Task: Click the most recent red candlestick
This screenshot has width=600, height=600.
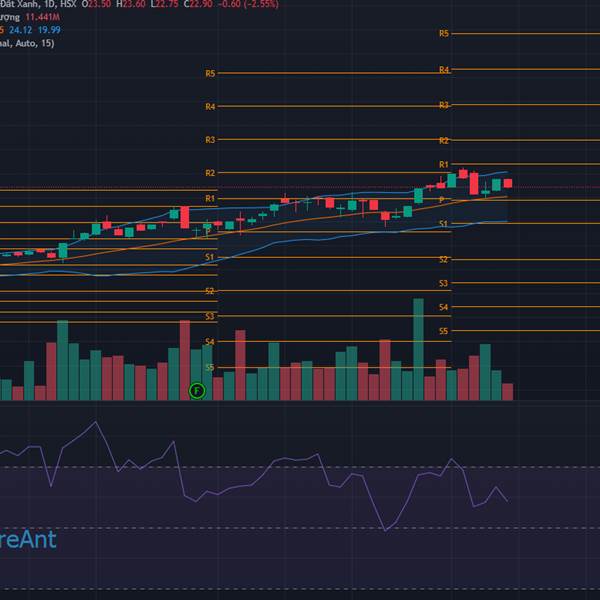Action: tap(508, 183)
